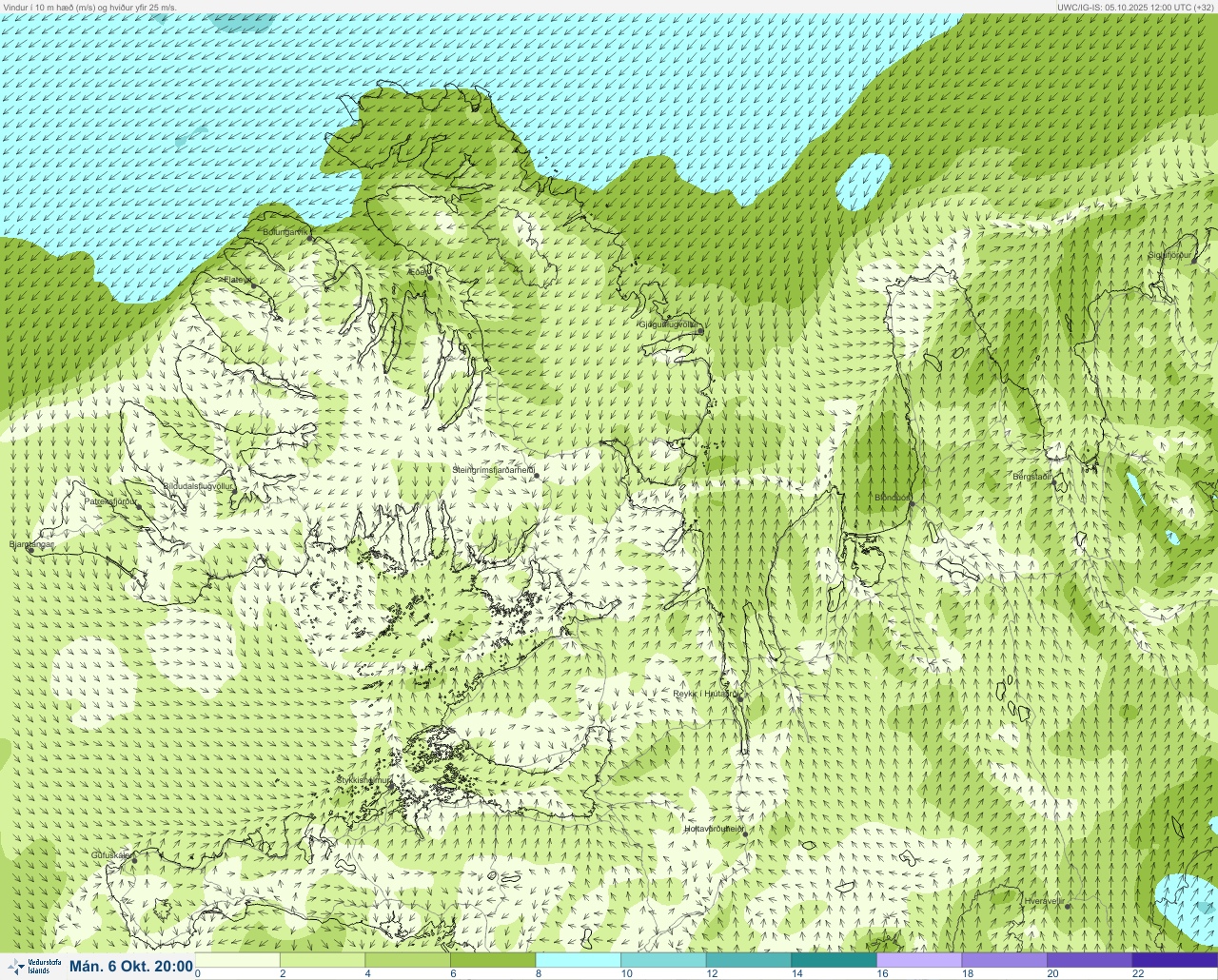Click the forecast time 'Mán. 6 Okt. 20:00'
Screen dimensions: 1218x980
131,966
